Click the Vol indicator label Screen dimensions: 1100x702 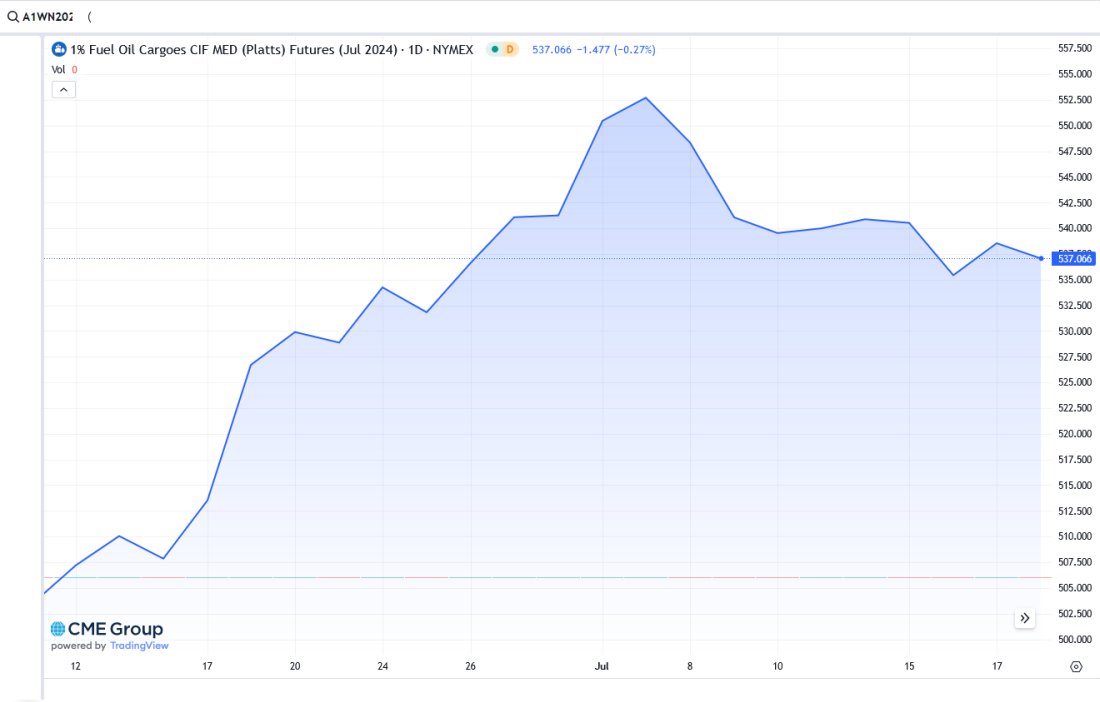point(58,70)
